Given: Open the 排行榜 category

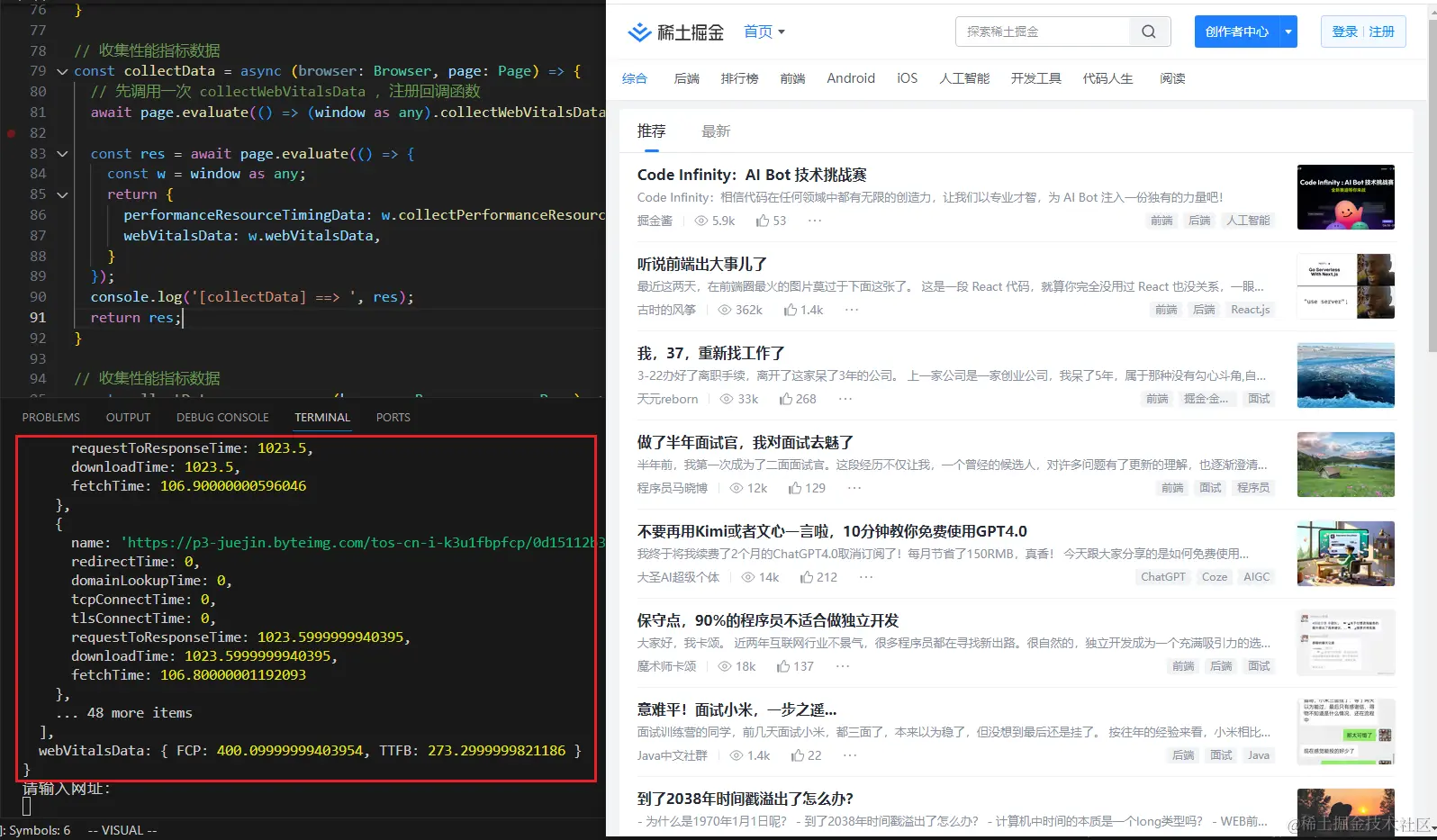Looking at the screenshot, I should pos(740,78).
